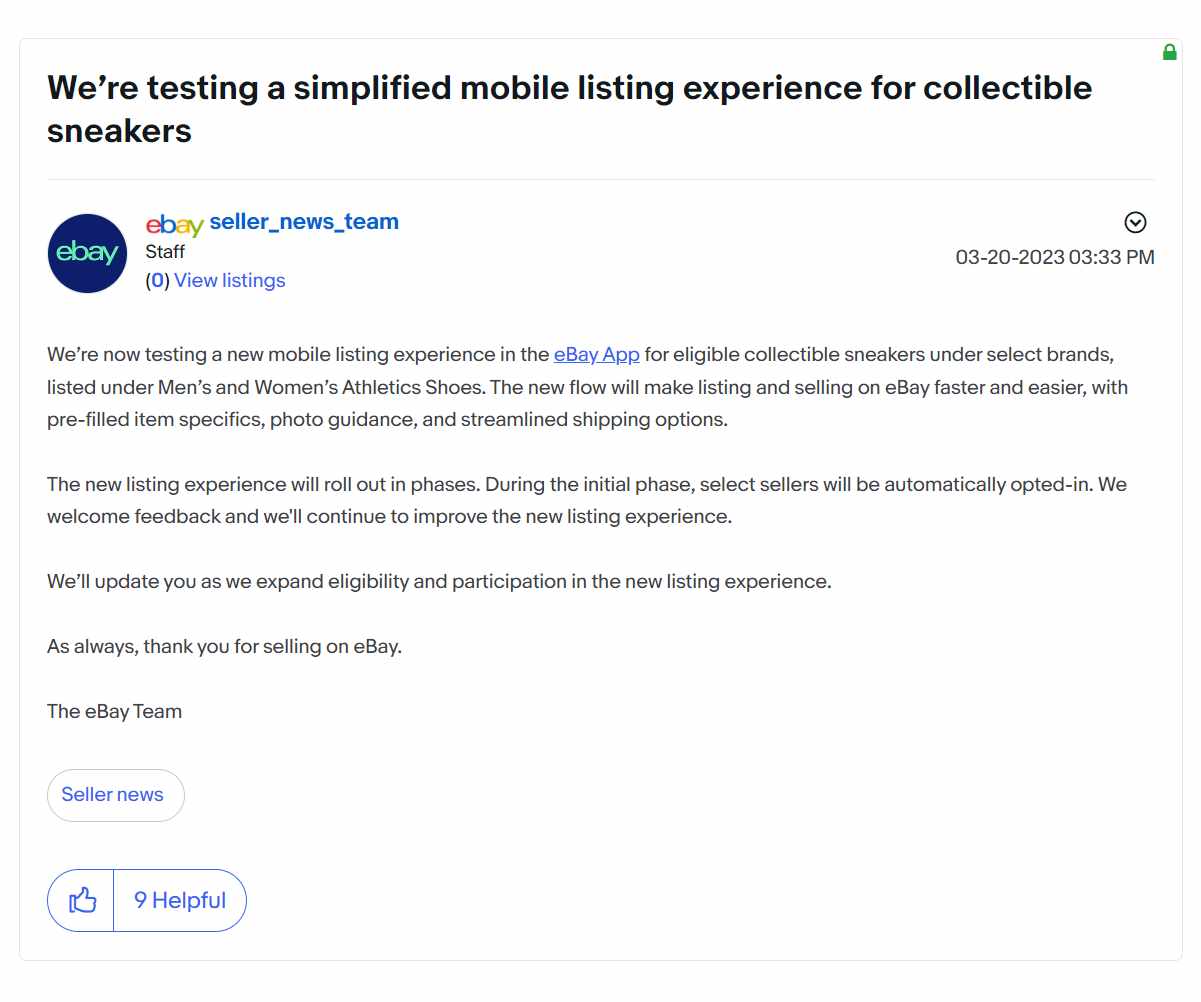Click the 'As always, thank you' line
Image resolution: width=1201 pixels, height=1002 pixels.
224,646
